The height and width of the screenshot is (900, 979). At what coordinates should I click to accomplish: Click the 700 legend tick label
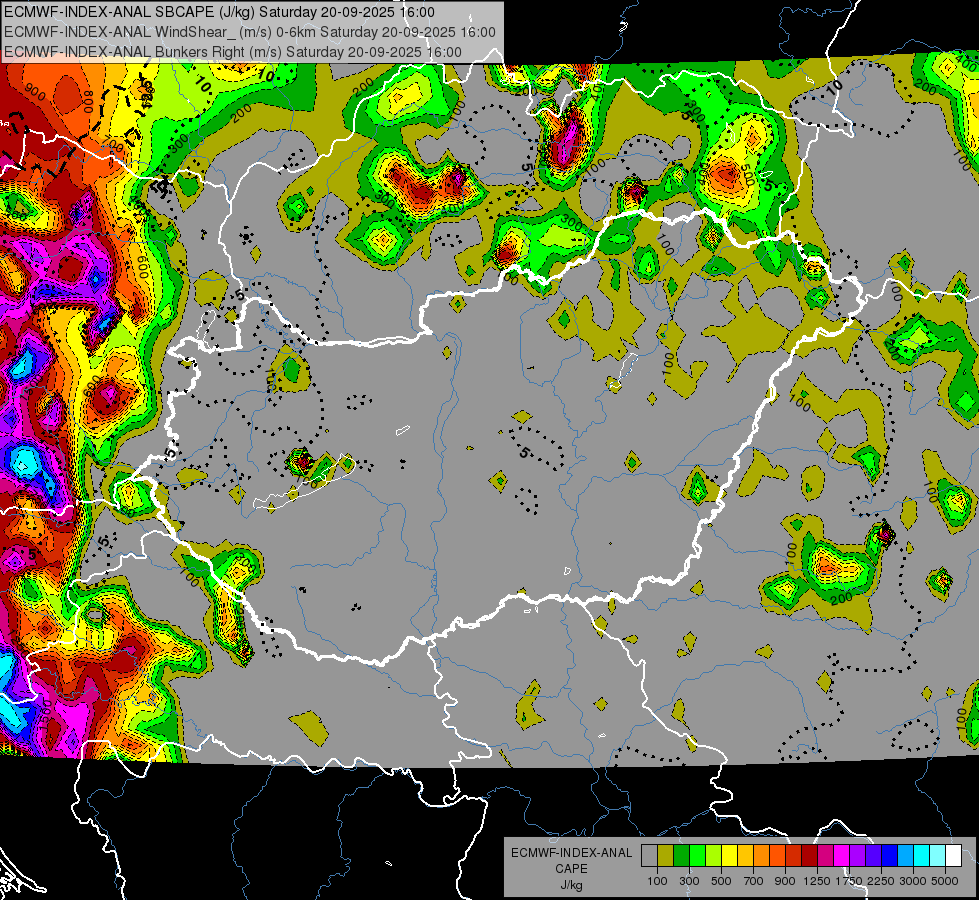[754, 881]
